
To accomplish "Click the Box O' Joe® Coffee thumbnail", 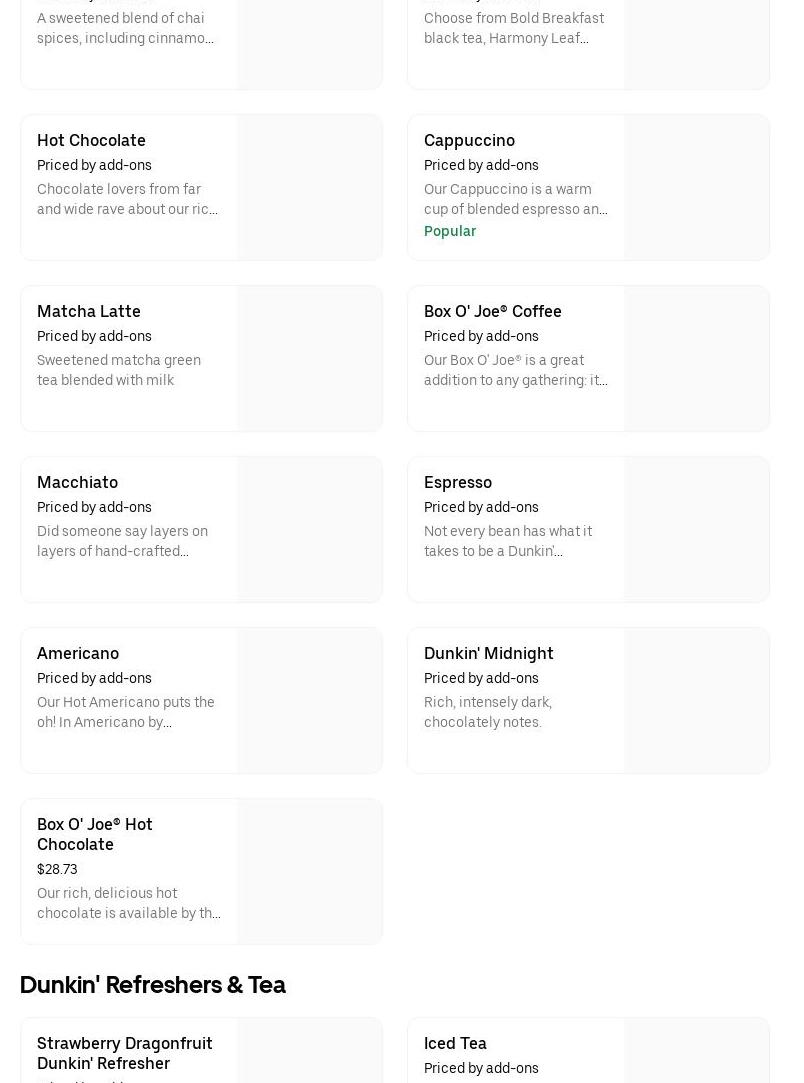I will coord(696,358).
